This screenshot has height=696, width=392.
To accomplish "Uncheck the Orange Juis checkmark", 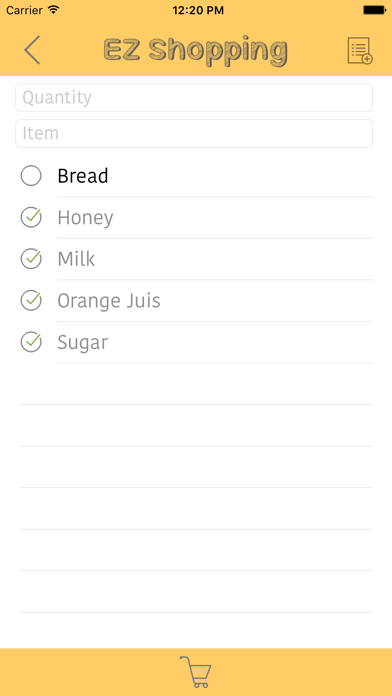I will pos(31,301).
